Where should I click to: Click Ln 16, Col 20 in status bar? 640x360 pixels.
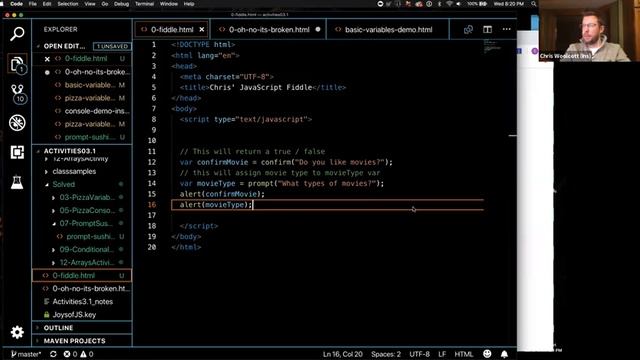point(342,354)
